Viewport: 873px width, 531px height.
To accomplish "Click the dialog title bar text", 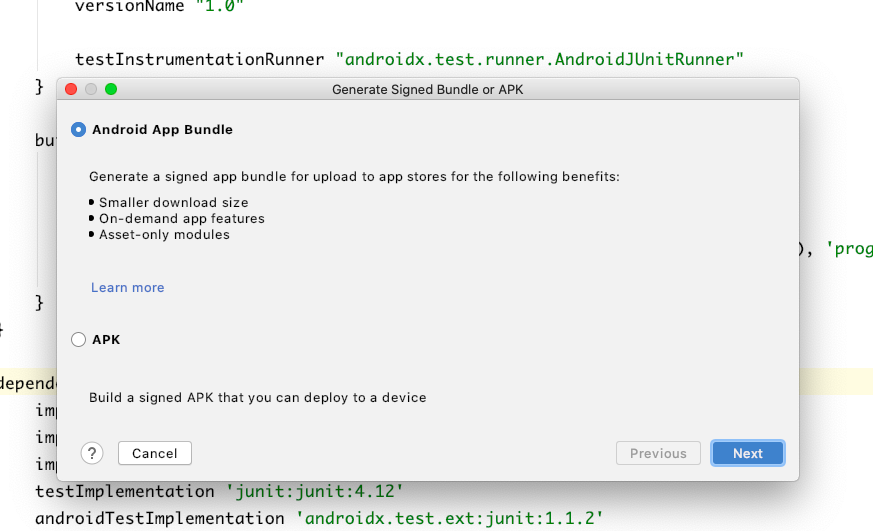I will (428, 90).
